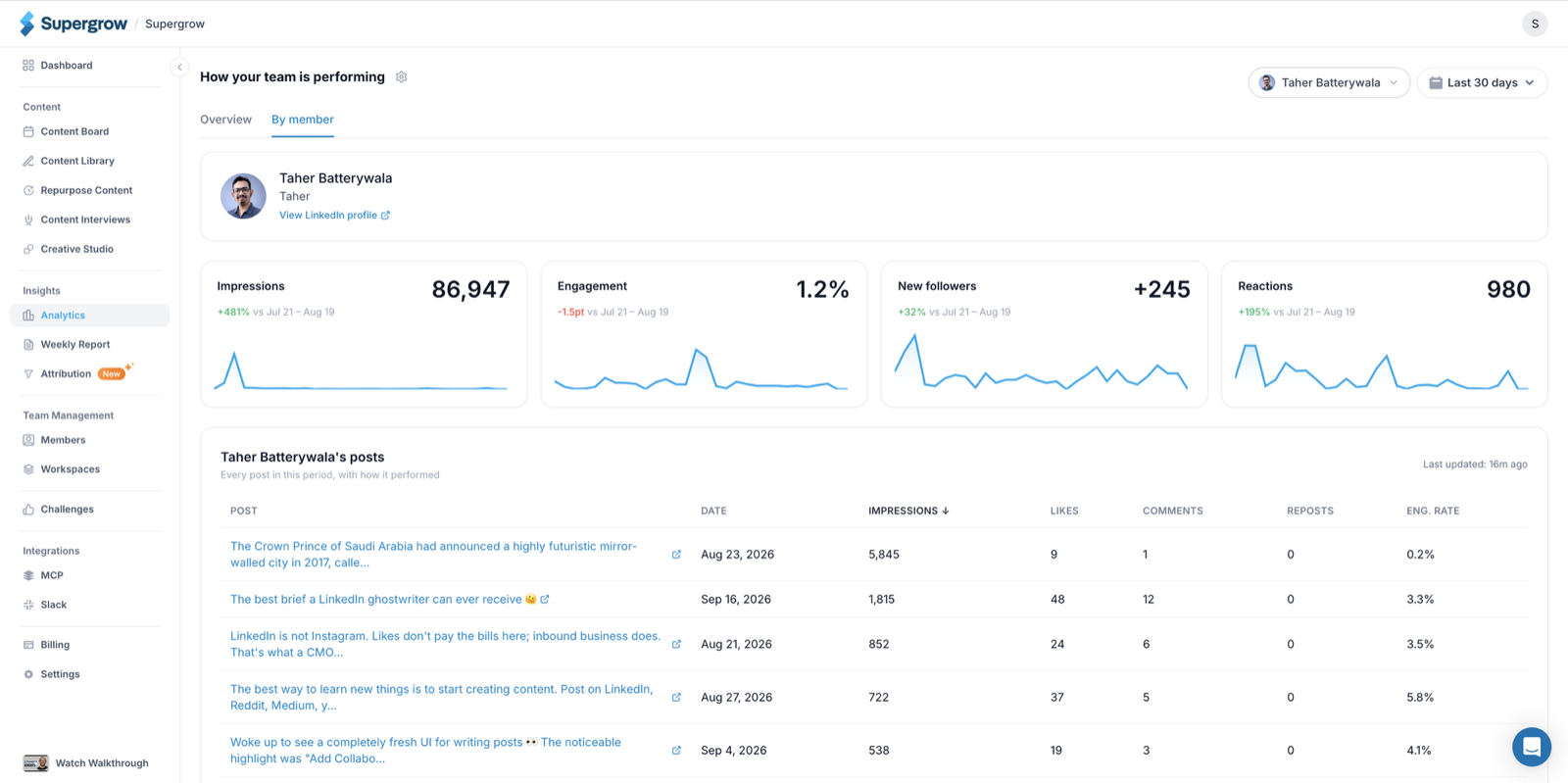Click Watch Walkthrough button
Screen dimensions: 1568x783
86,763
